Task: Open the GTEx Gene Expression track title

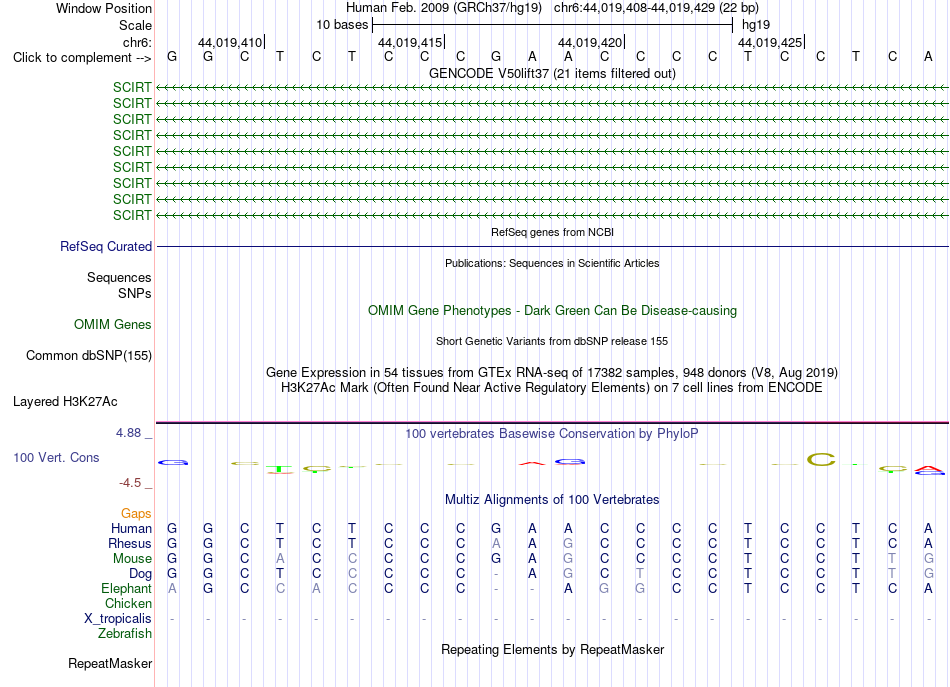Action: click(x=552, y=373)
